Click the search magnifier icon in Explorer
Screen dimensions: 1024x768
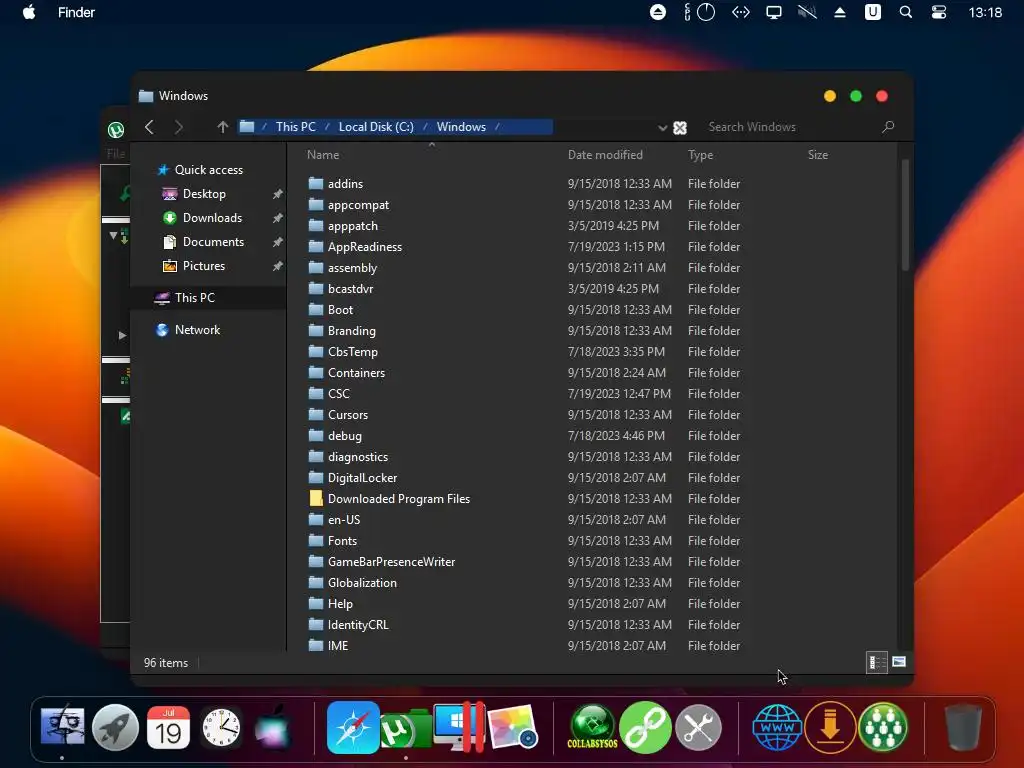coord(888,127)
